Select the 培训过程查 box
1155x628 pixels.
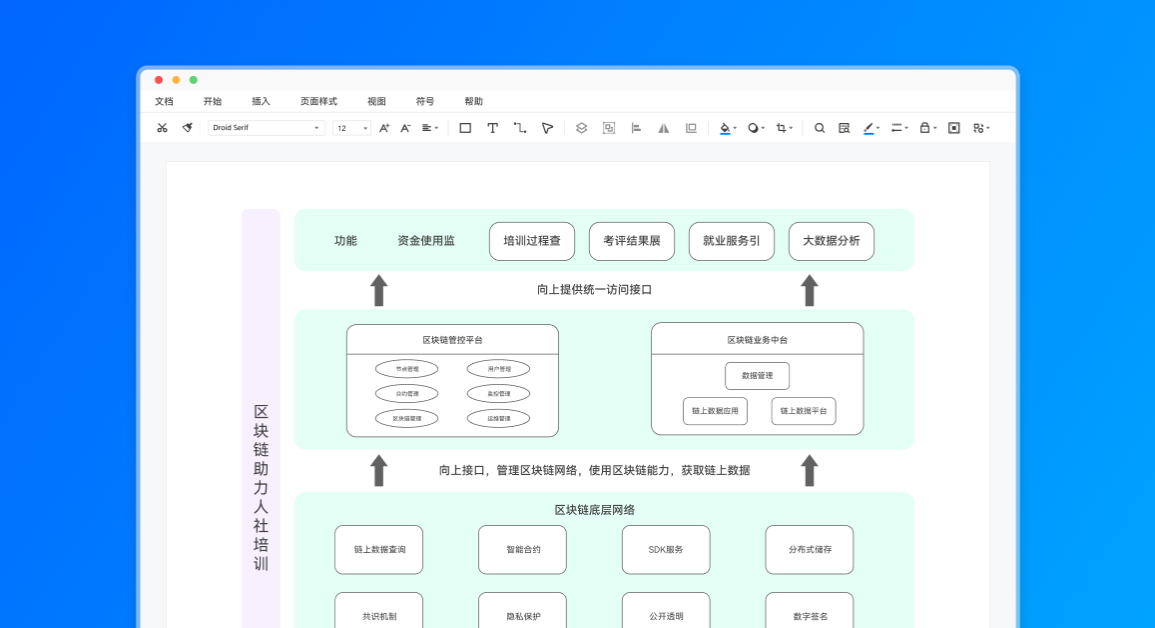tap(532, 241)
